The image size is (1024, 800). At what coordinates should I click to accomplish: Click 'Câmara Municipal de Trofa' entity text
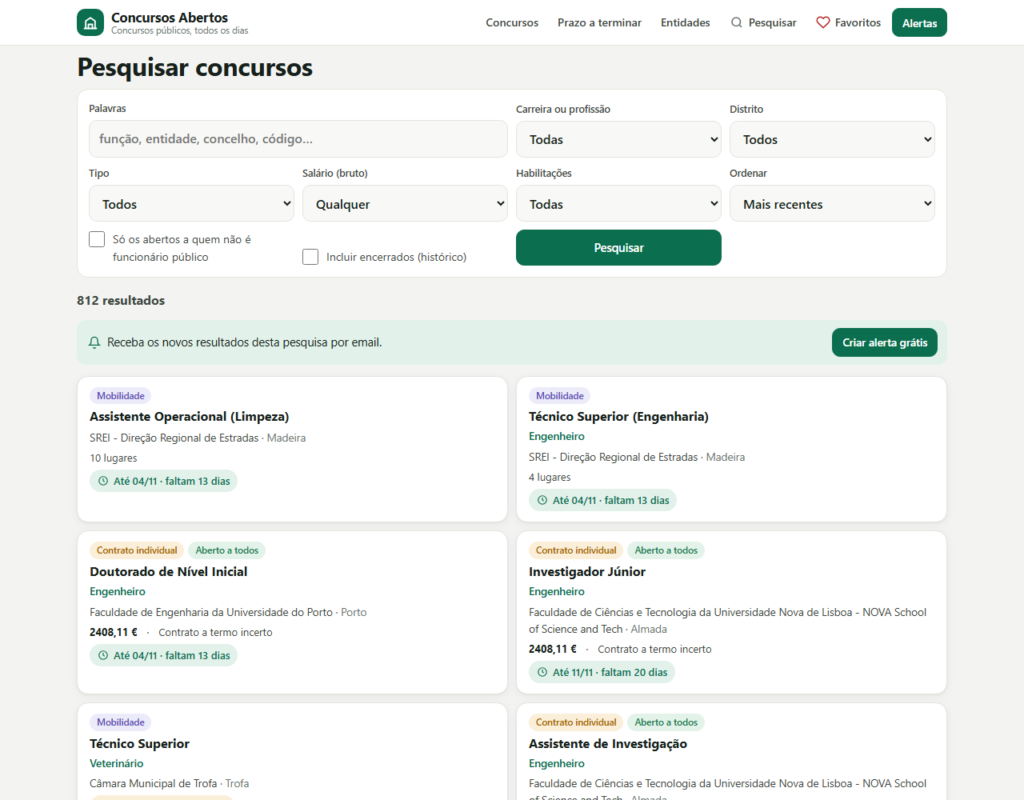[153, 783]
